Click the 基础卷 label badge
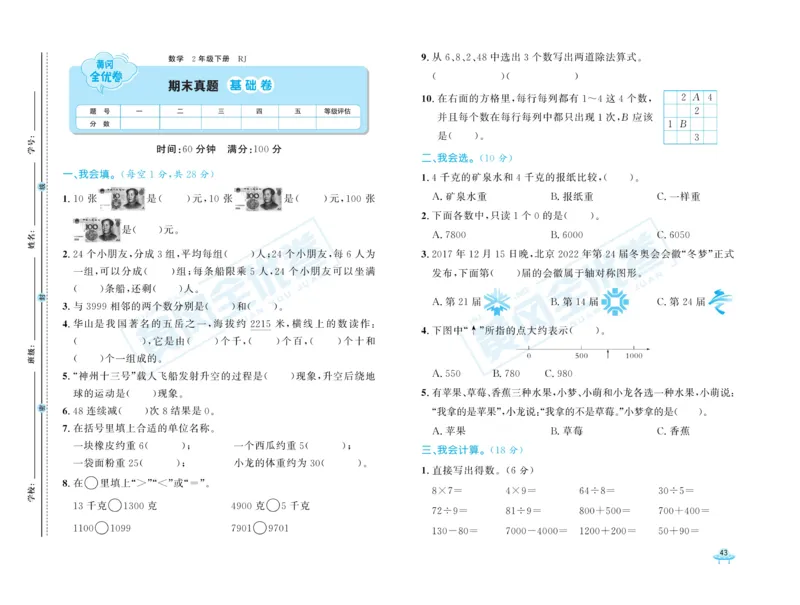Image resolution: width=800 pixels, height=605 pixels. [252, 85]
